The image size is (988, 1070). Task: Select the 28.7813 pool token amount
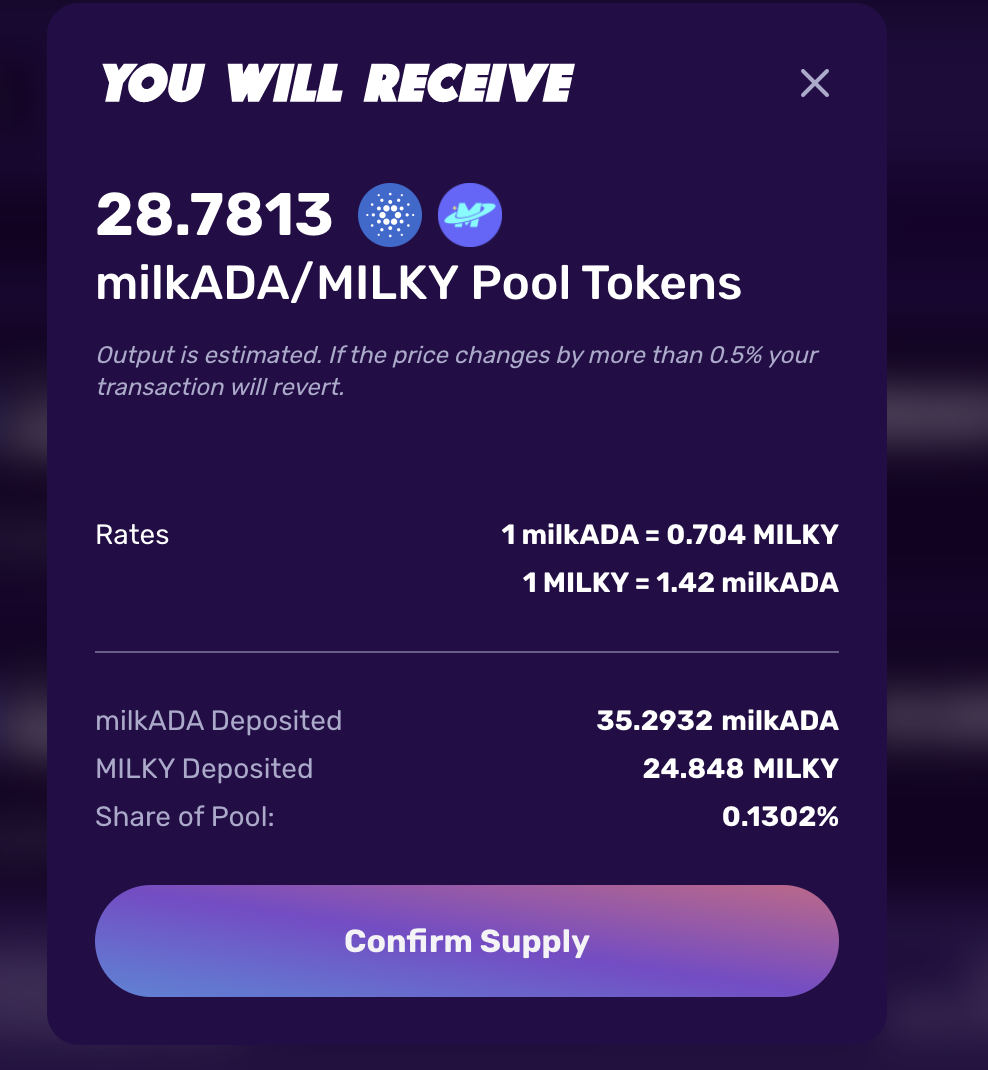(x=214, y=215)
